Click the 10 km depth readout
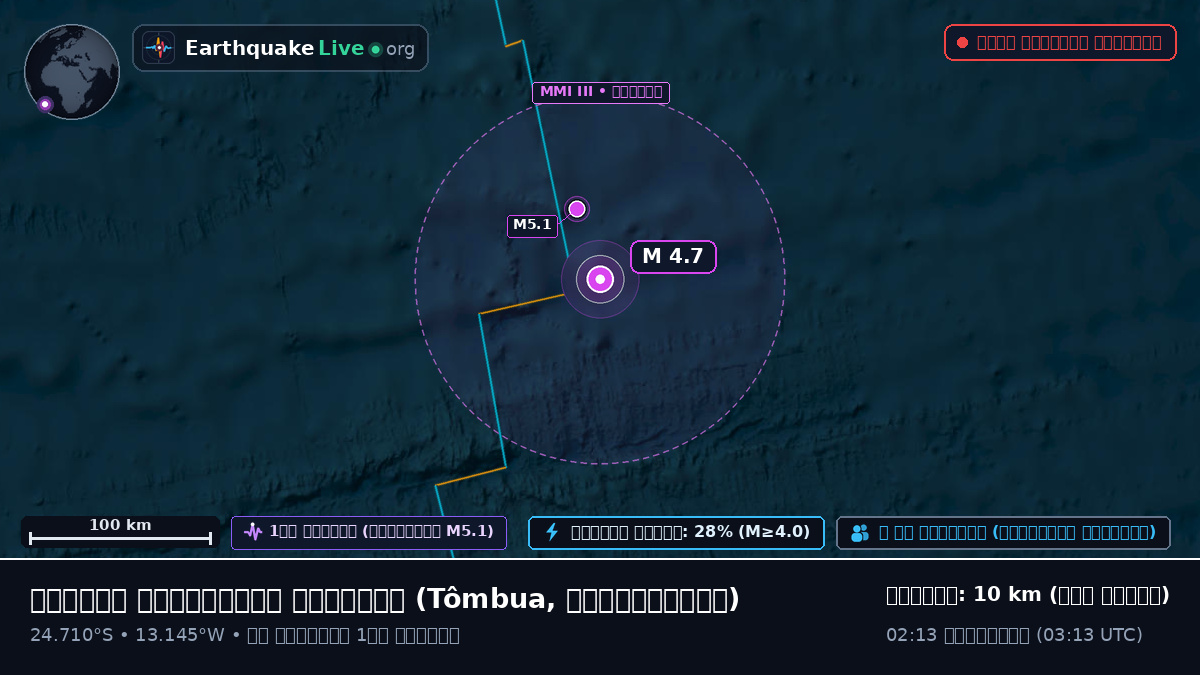The image size is (1200, 675). pyautogui.click(x=1028, y=595)
